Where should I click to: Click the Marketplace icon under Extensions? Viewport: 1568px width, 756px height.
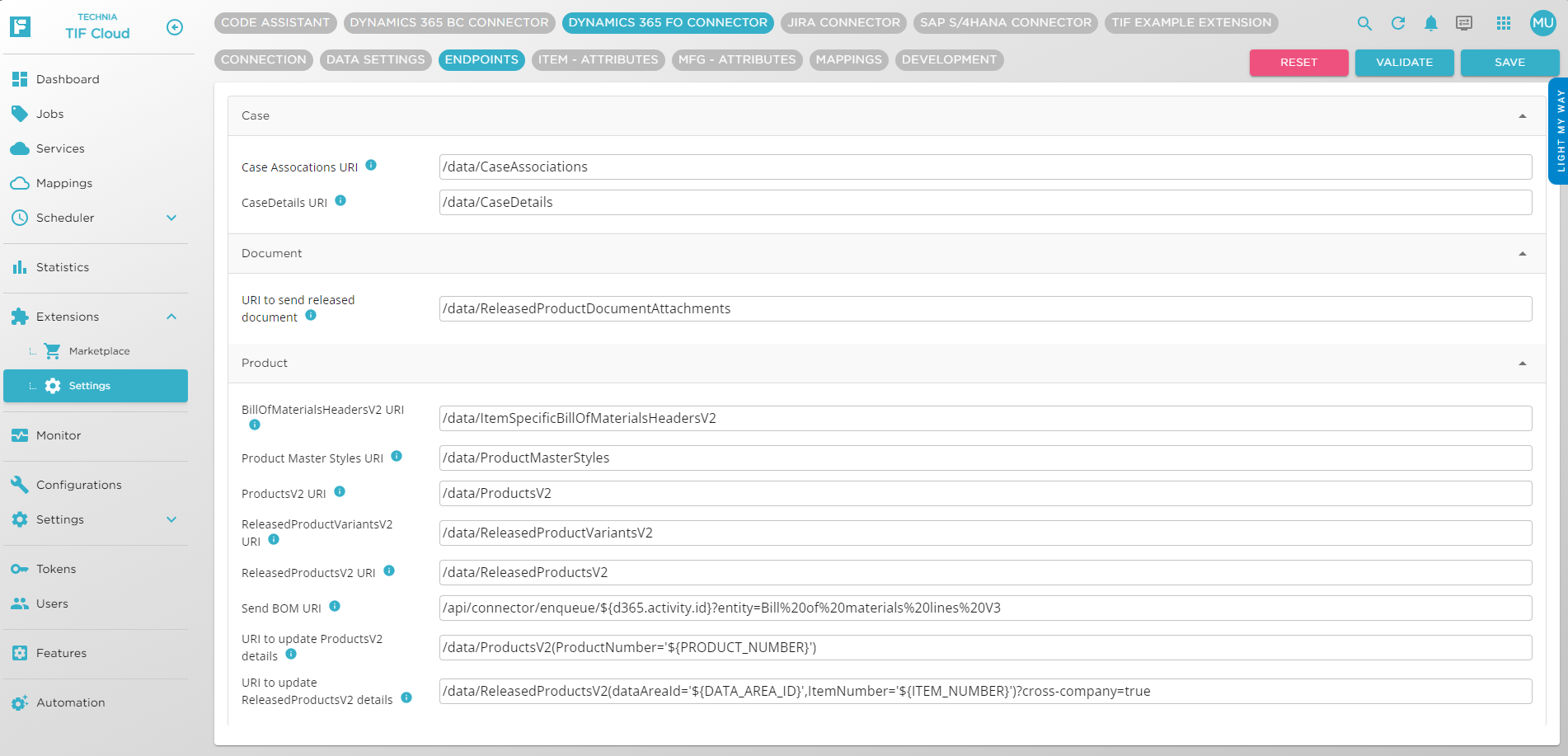pyautogui.click(x=52, y=350)
